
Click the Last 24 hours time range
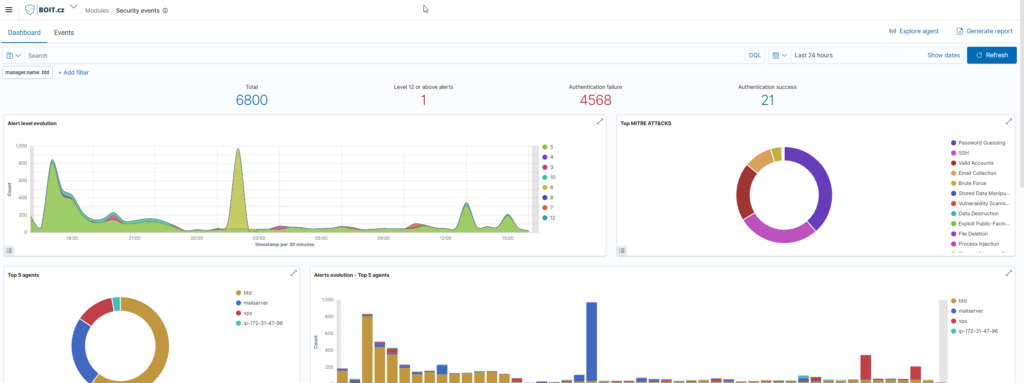(814, 56)
